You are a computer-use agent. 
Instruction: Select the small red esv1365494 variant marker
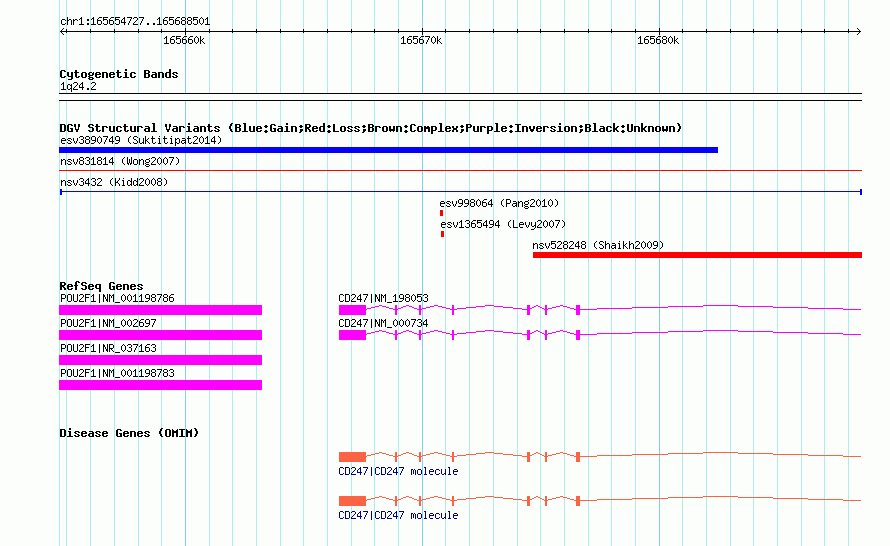(x=442, y=234)
